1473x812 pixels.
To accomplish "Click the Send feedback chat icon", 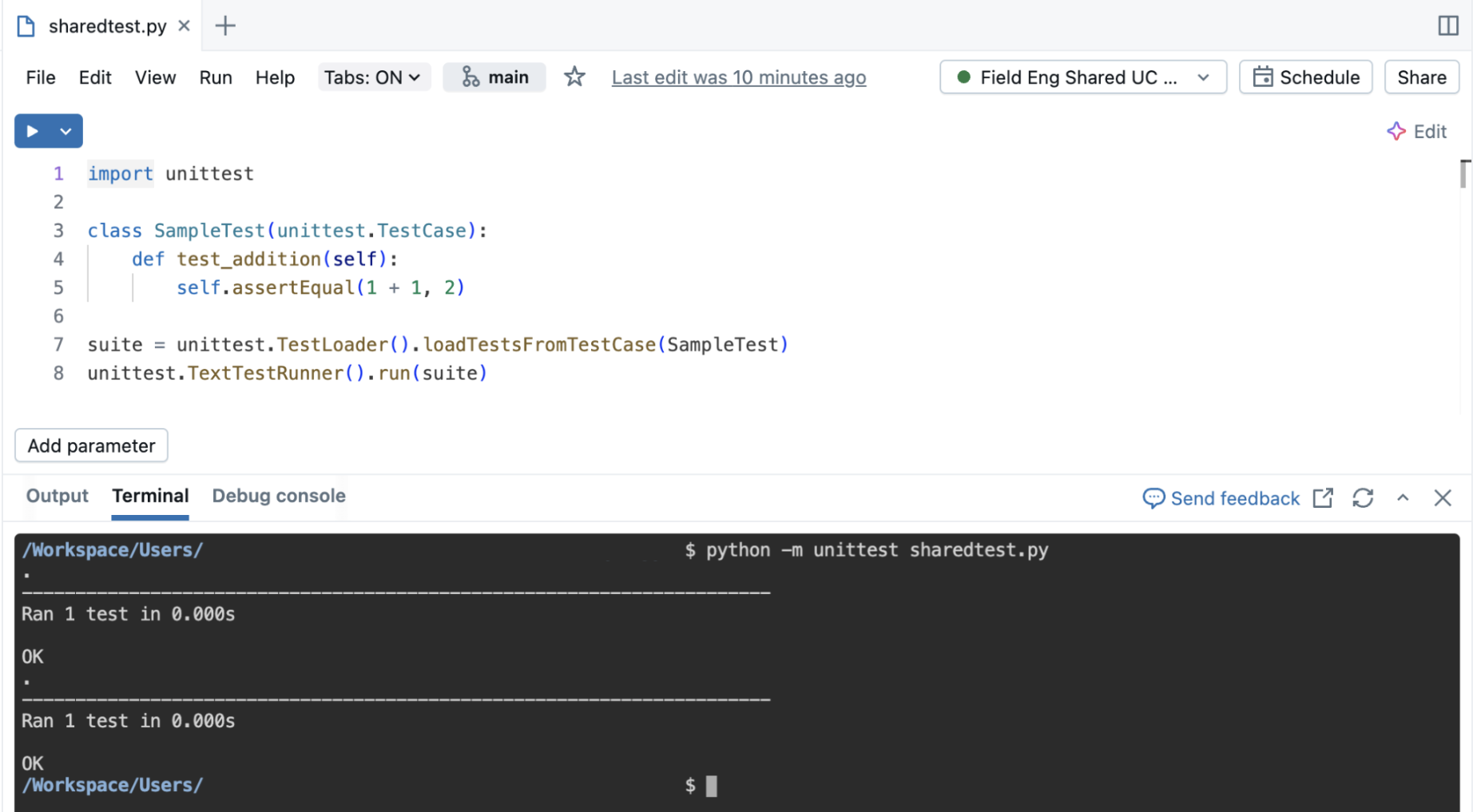I will click(1153, 497).
